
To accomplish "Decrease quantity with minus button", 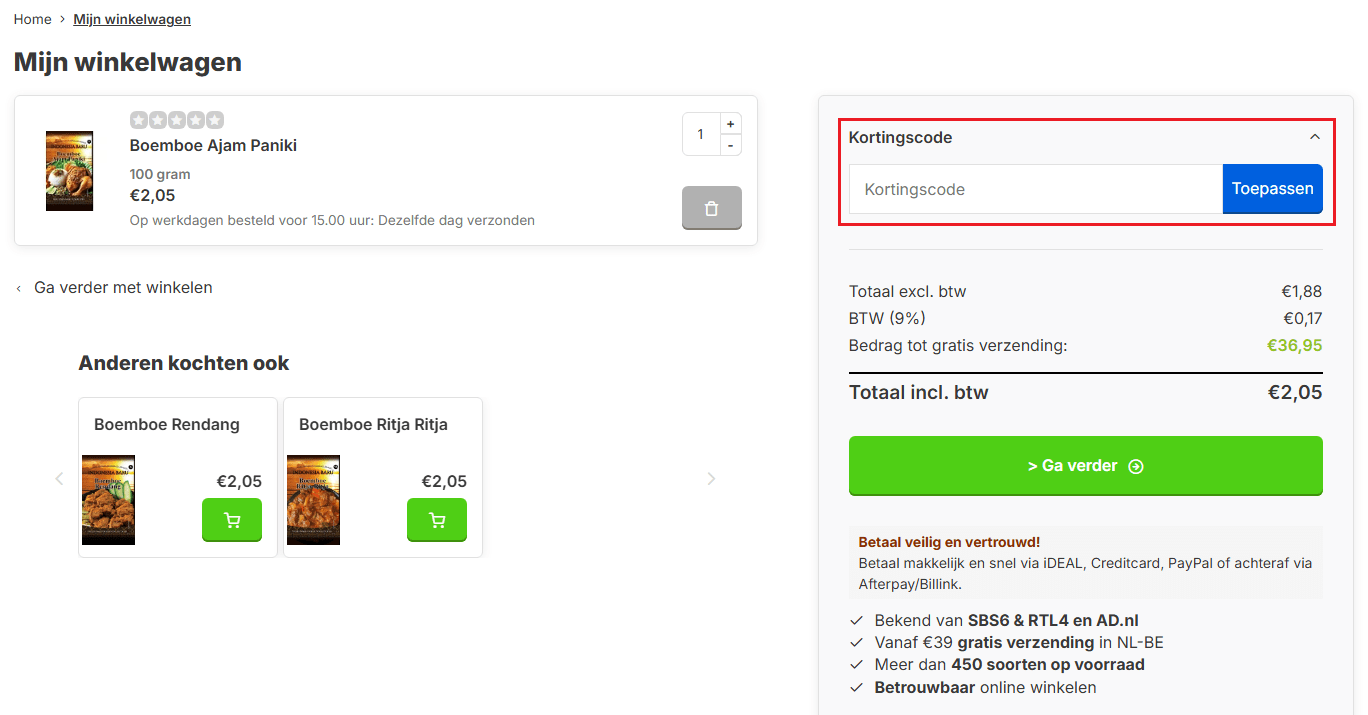I will [731, 146].
